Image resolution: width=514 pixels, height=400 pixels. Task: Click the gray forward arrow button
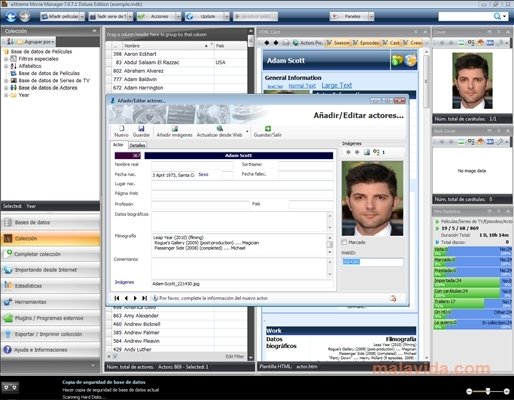tap(24, 16)
